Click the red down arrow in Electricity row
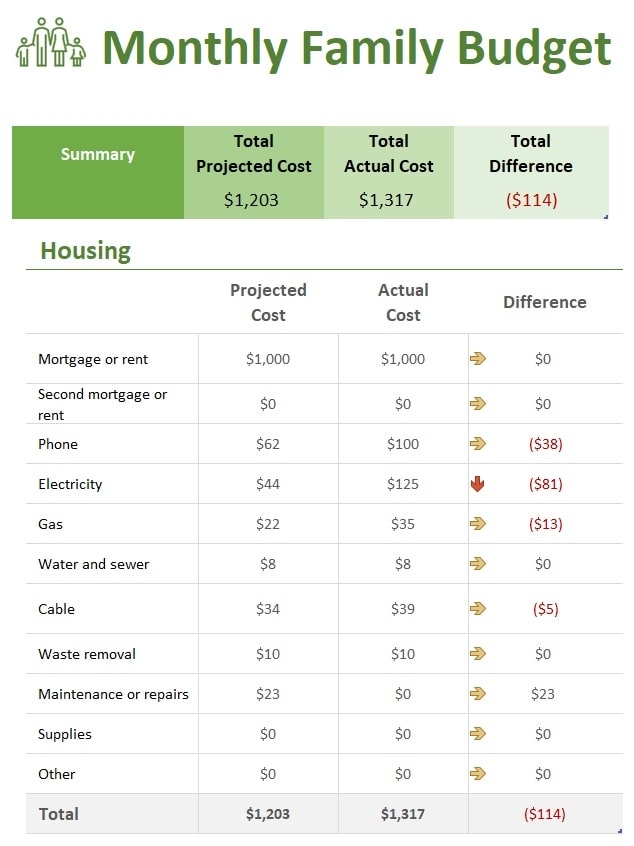 [x=477, y=484]
